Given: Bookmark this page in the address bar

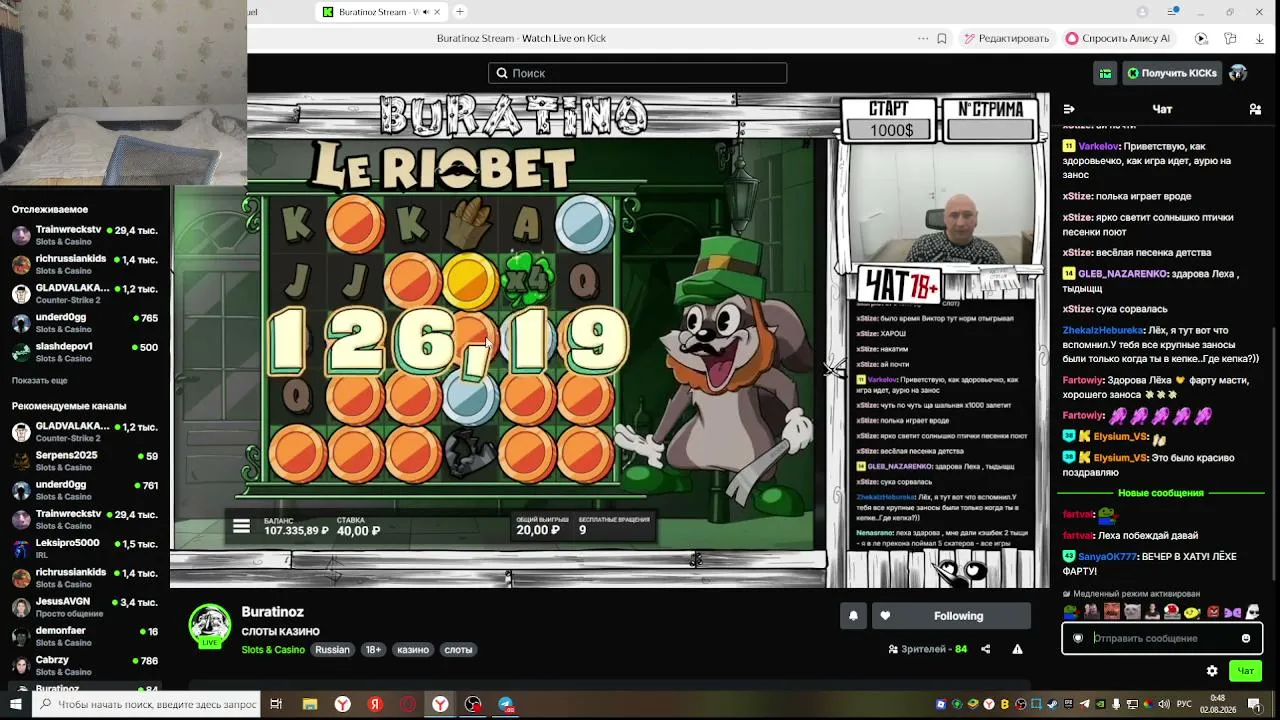Looking at the screenshot, I should (942, 38).
